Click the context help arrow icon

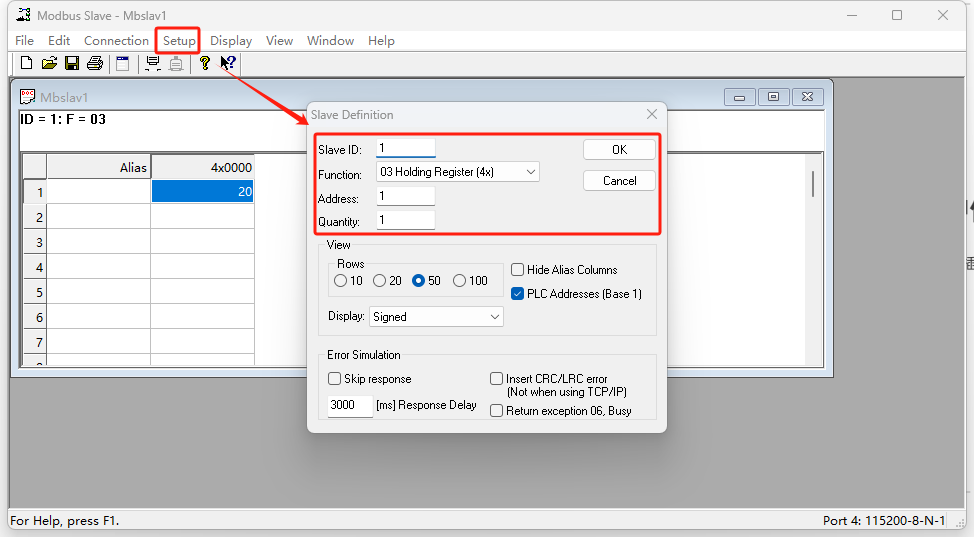(228, 64)
